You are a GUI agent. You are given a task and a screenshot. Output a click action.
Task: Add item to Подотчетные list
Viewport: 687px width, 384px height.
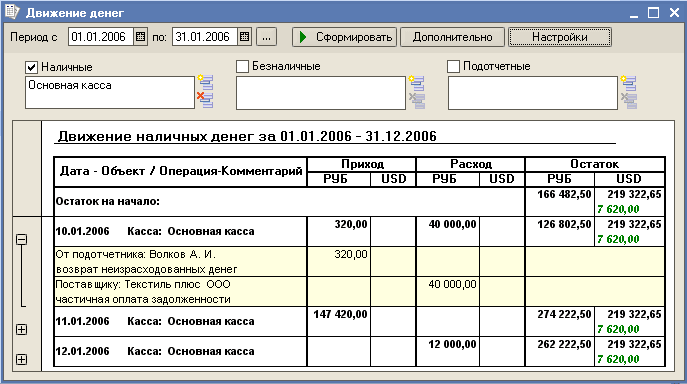click(629, 82)
